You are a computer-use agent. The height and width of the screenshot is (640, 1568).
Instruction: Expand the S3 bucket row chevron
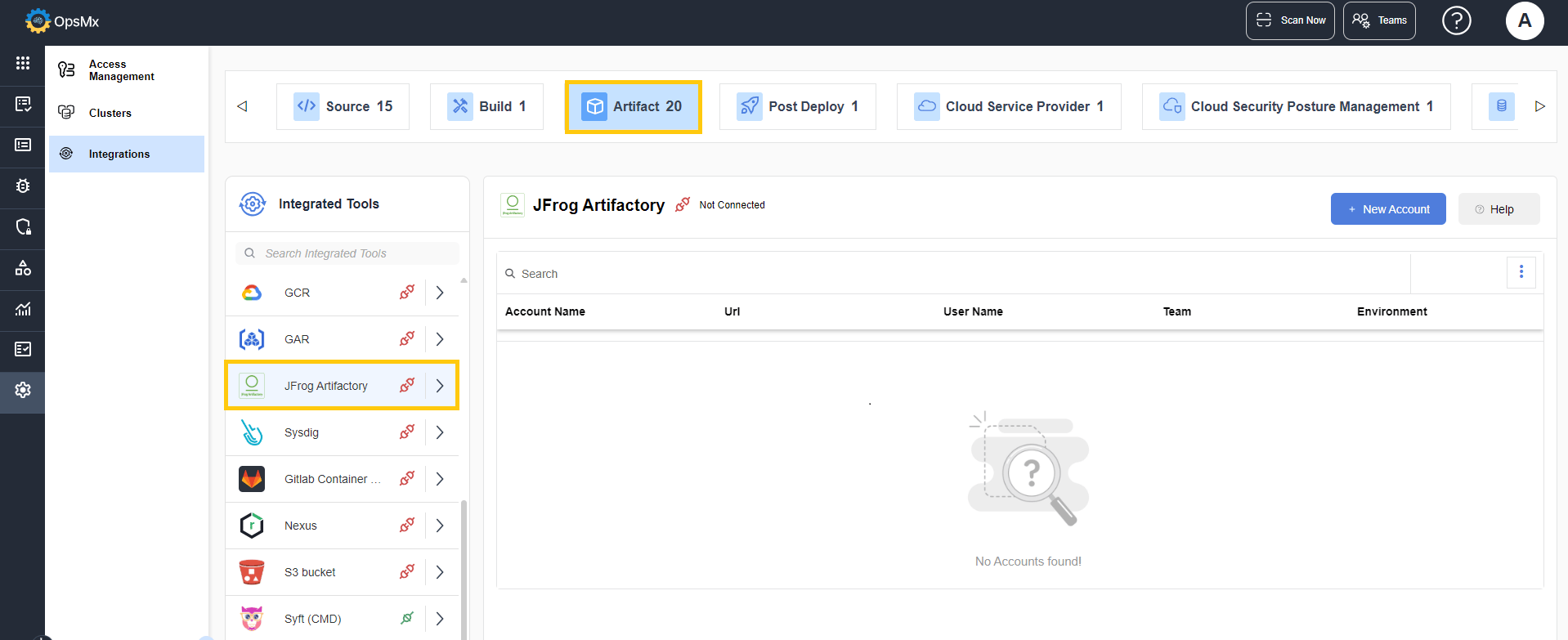coord(440,572)
